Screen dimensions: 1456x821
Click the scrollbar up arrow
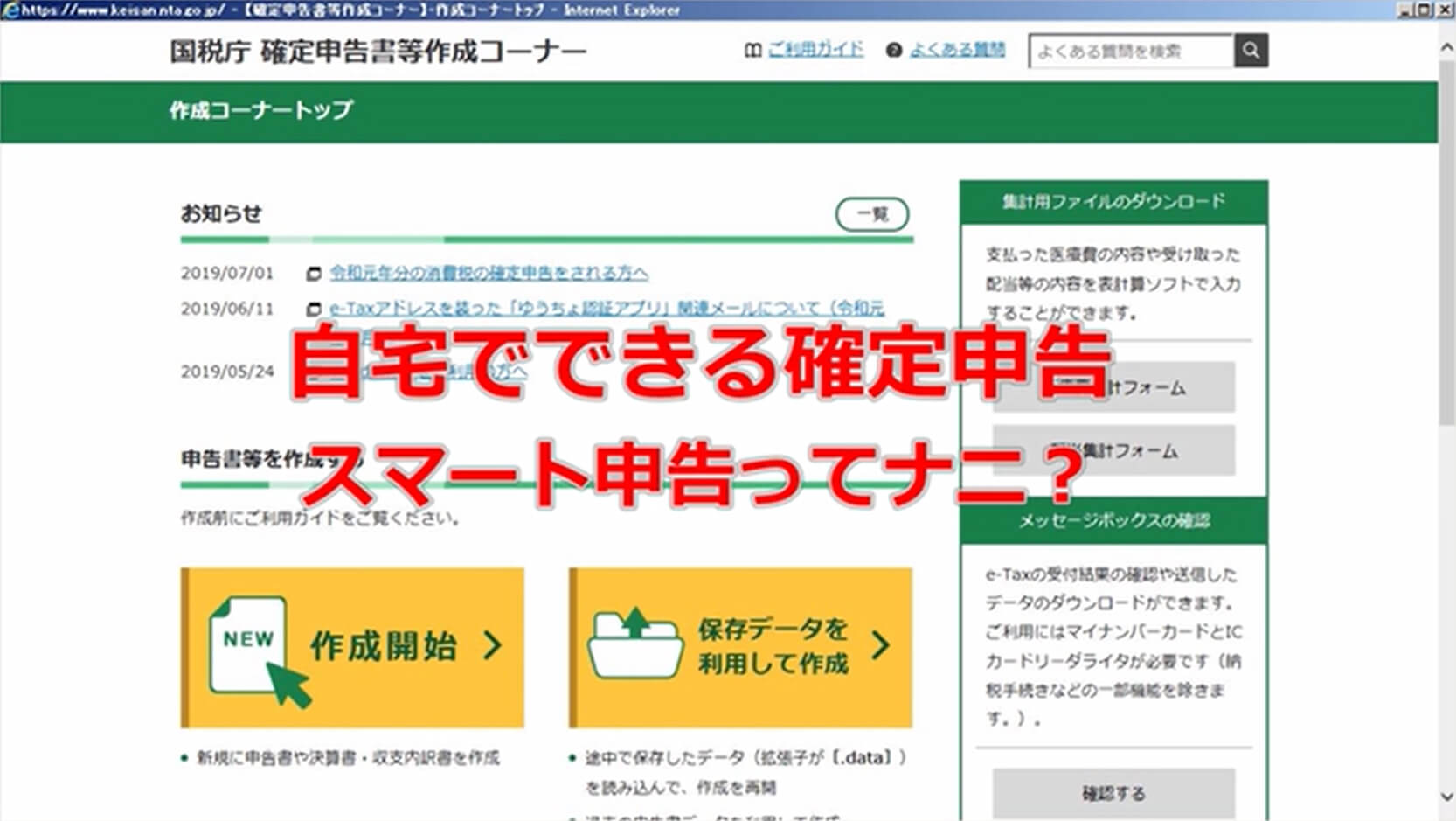point(1446,48)
